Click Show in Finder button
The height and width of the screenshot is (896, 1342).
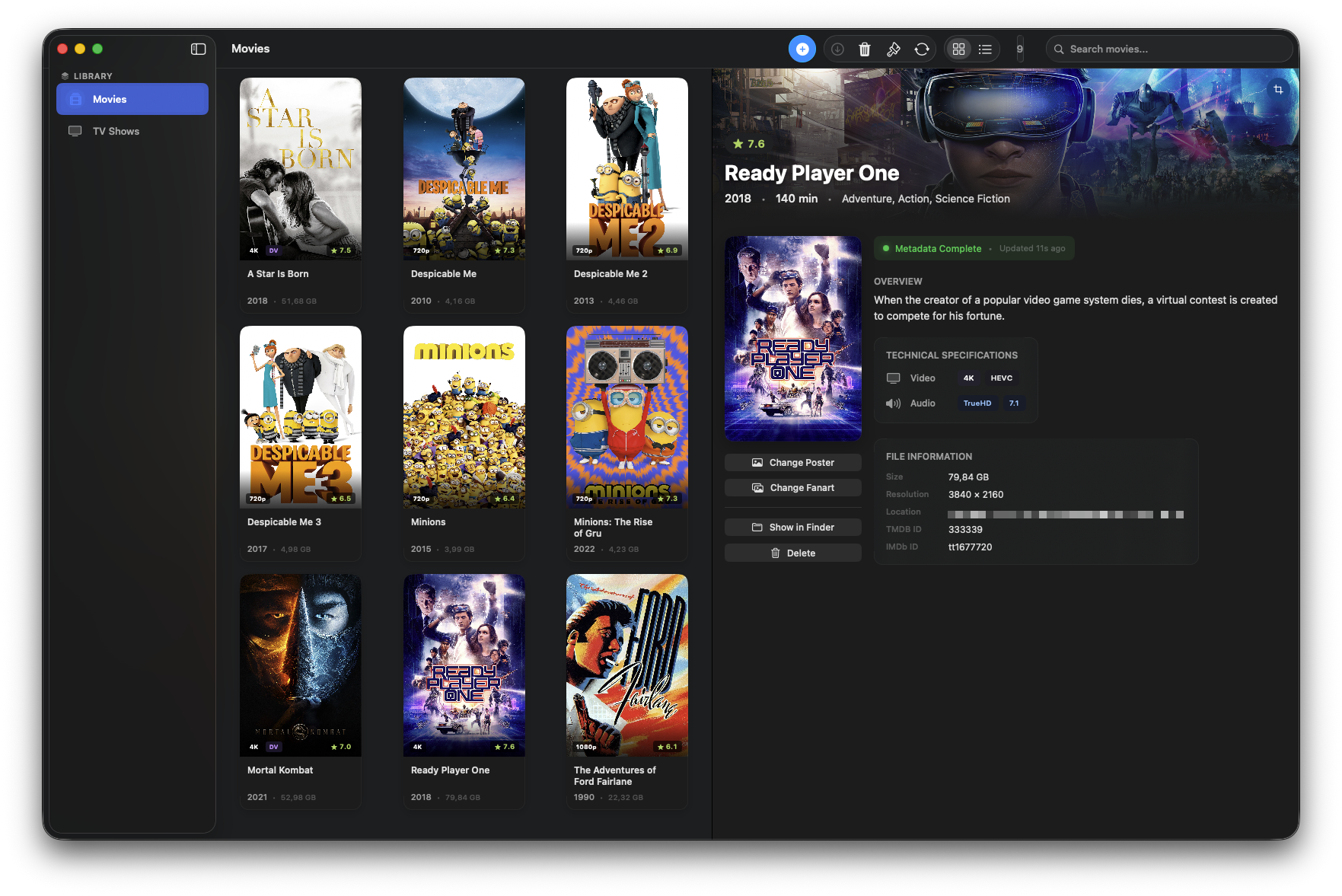pyautogui.click(x=792, y=527)
